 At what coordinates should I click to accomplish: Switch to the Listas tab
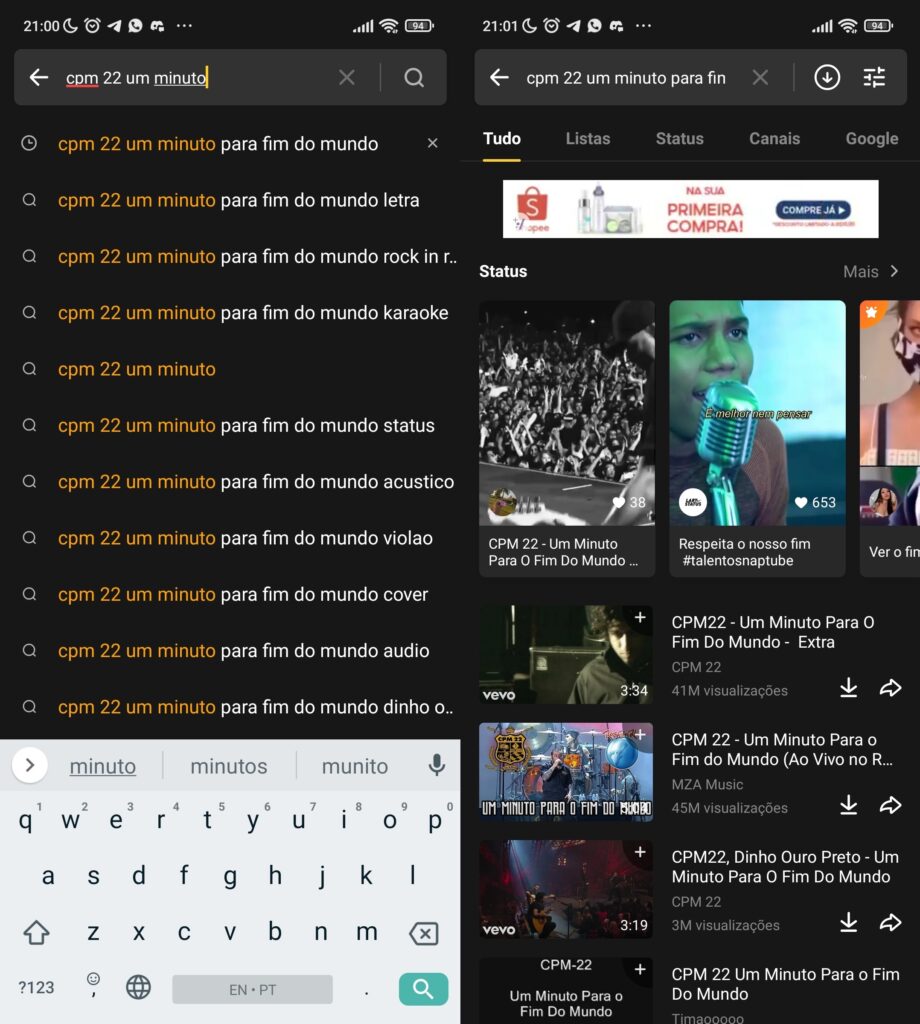click(x=587, y=139)
